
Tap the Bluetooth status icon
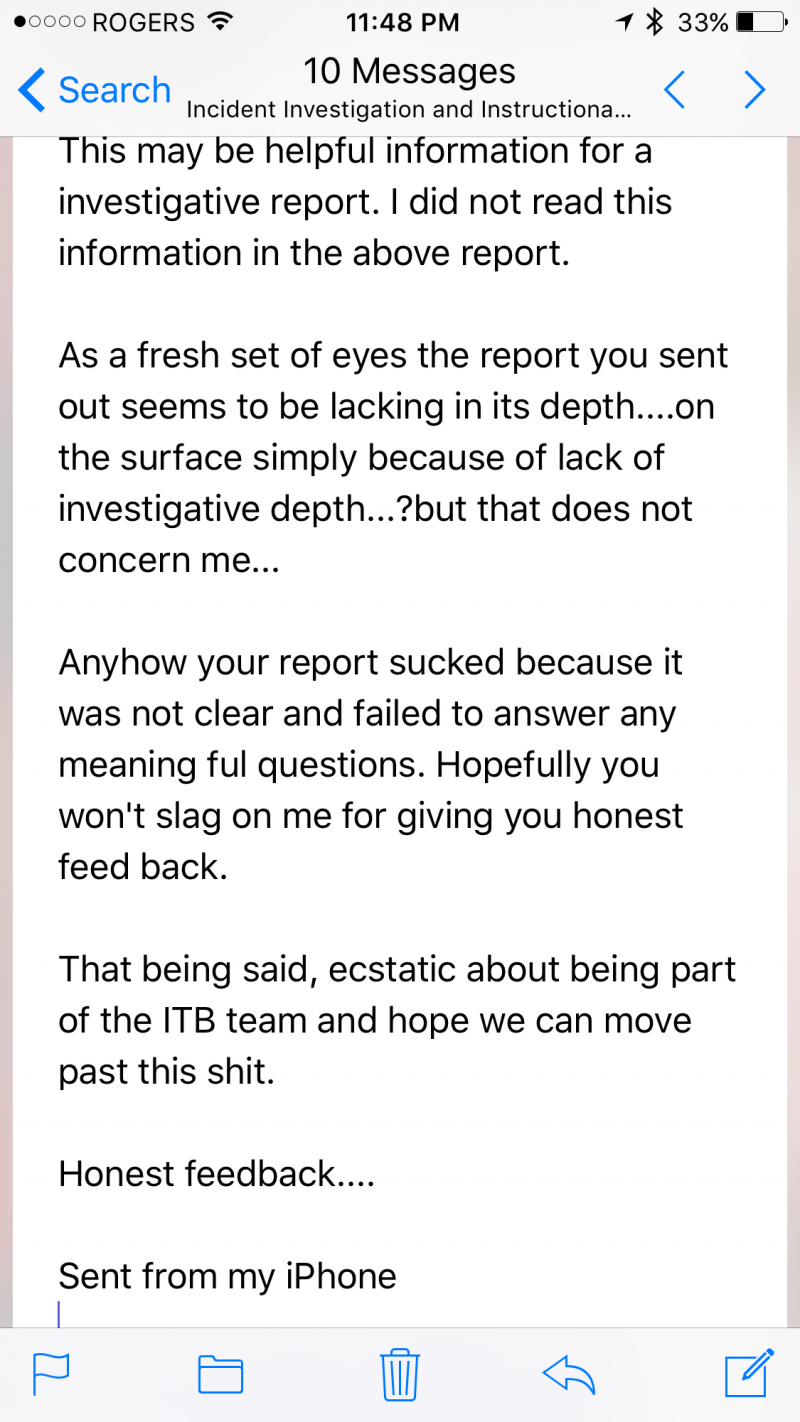click(x=655, y=22)
